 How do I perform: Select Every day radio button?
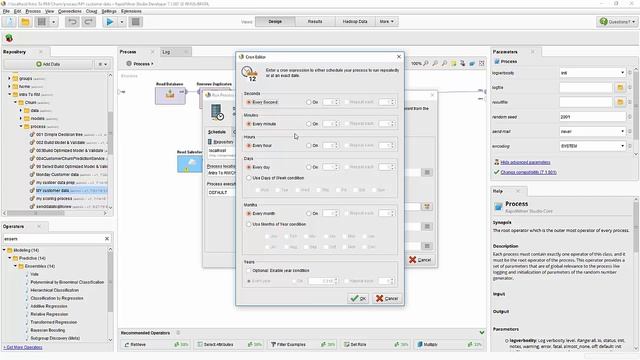[x=249, y=167]
